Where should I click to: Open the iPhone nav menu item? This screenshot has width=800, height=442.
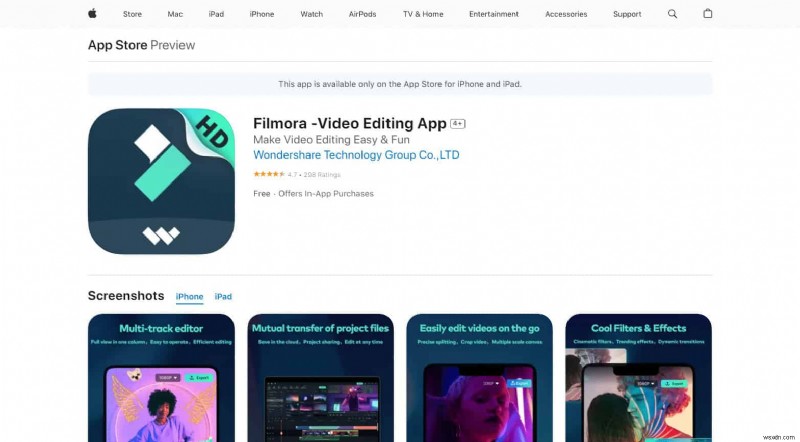262,14
